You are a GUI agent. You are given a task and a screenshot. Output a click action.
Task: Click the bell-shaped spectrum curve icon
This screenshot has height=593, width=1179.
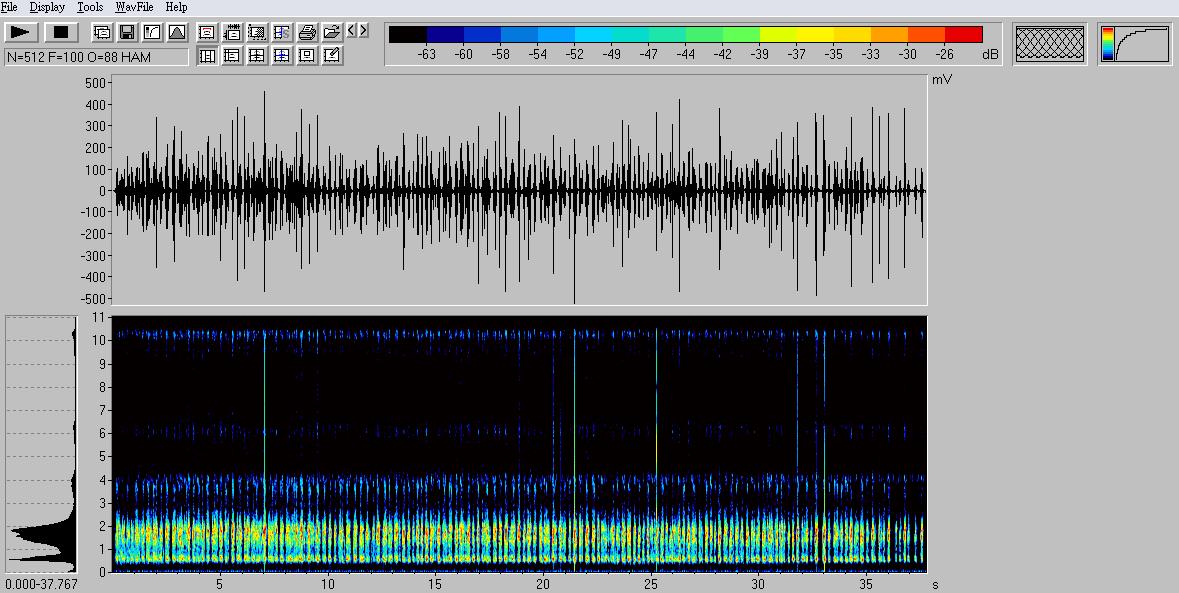point(177,32)
